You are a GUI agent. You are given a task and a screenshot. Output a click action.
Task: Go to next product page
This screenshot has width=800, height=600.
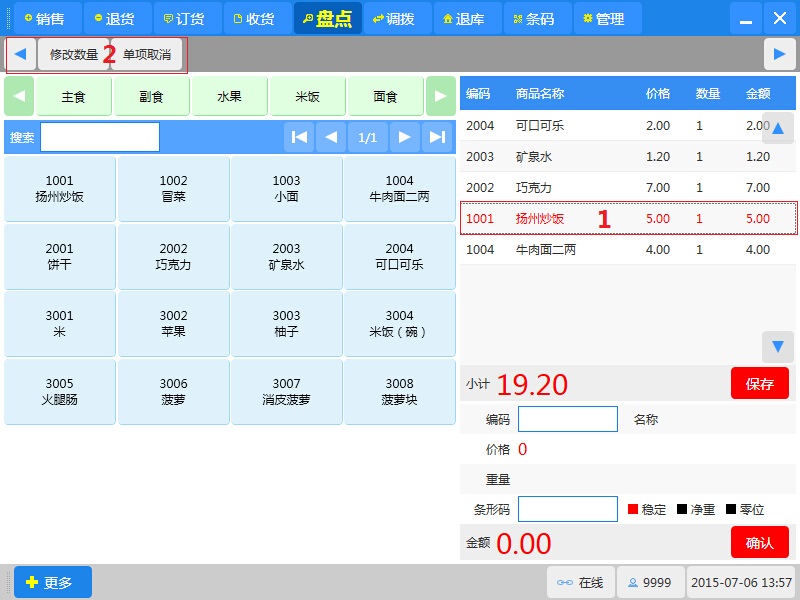[x=405, y=137]
